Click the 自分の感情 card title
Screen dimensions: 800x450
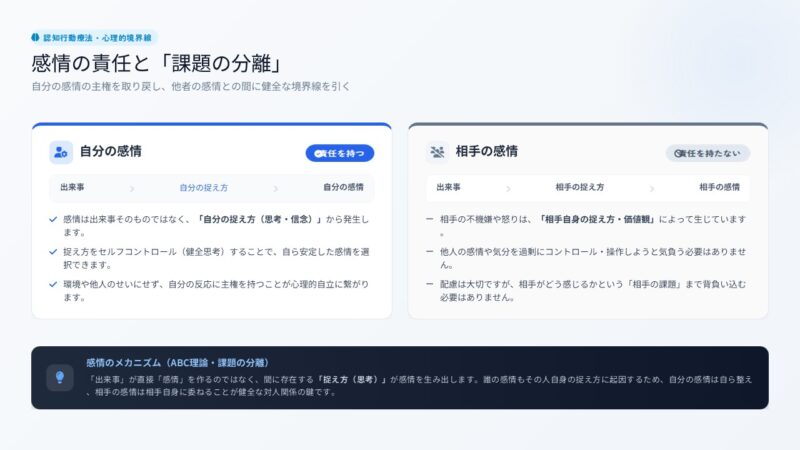[x=111, y=152]
